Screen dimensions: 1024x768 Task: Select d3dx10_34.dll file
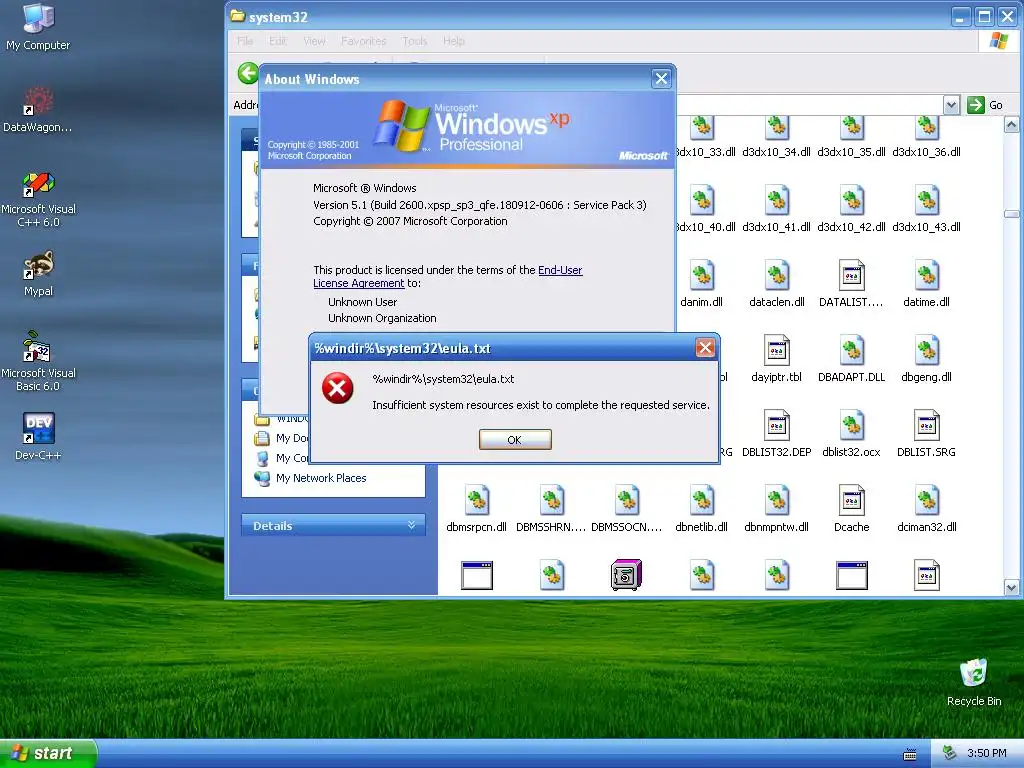[776, 137]
